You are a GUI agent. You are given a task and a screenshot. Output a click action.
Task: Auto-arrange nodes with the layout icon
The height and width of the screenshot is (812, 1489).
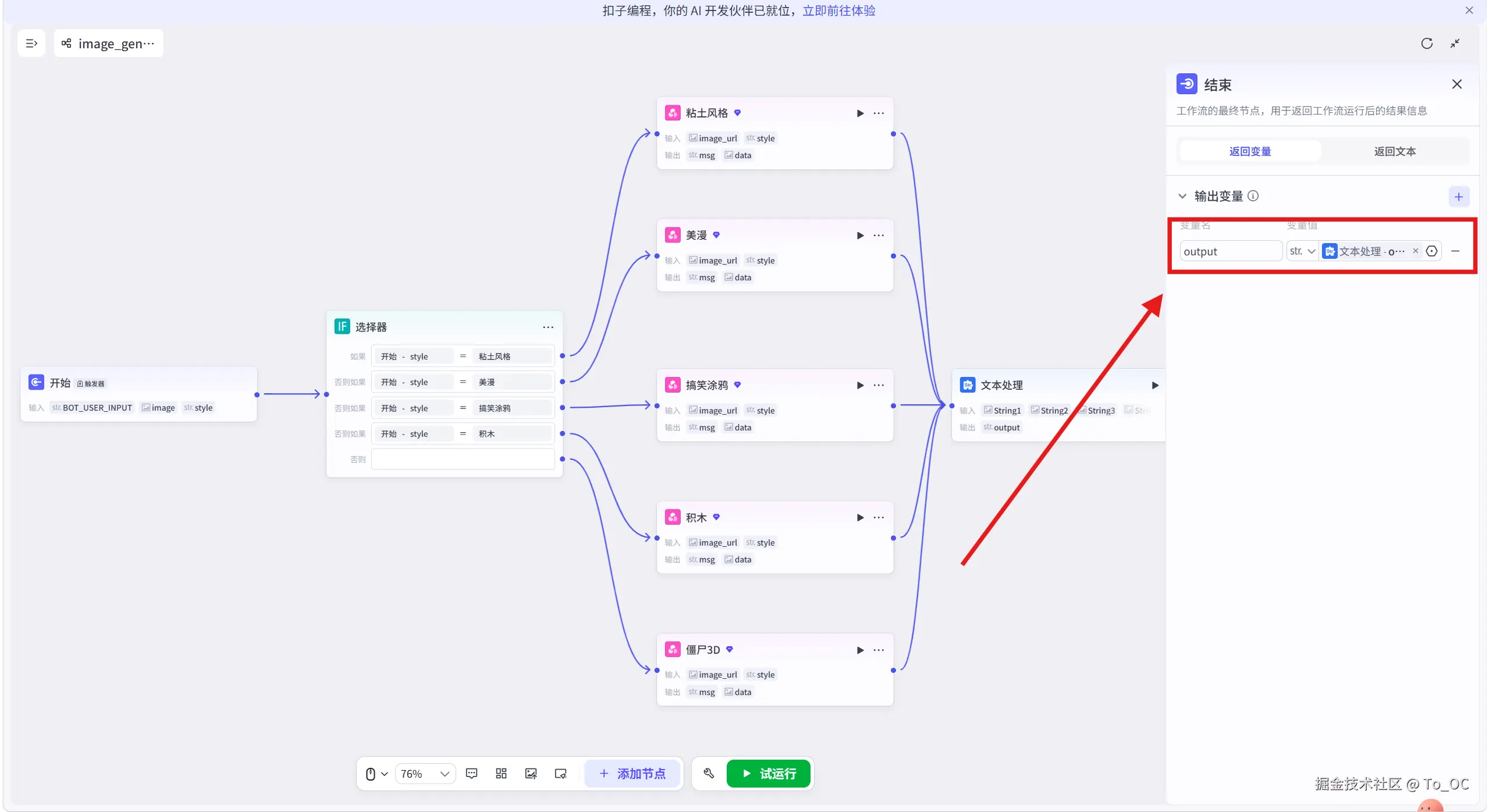point(501,774)
